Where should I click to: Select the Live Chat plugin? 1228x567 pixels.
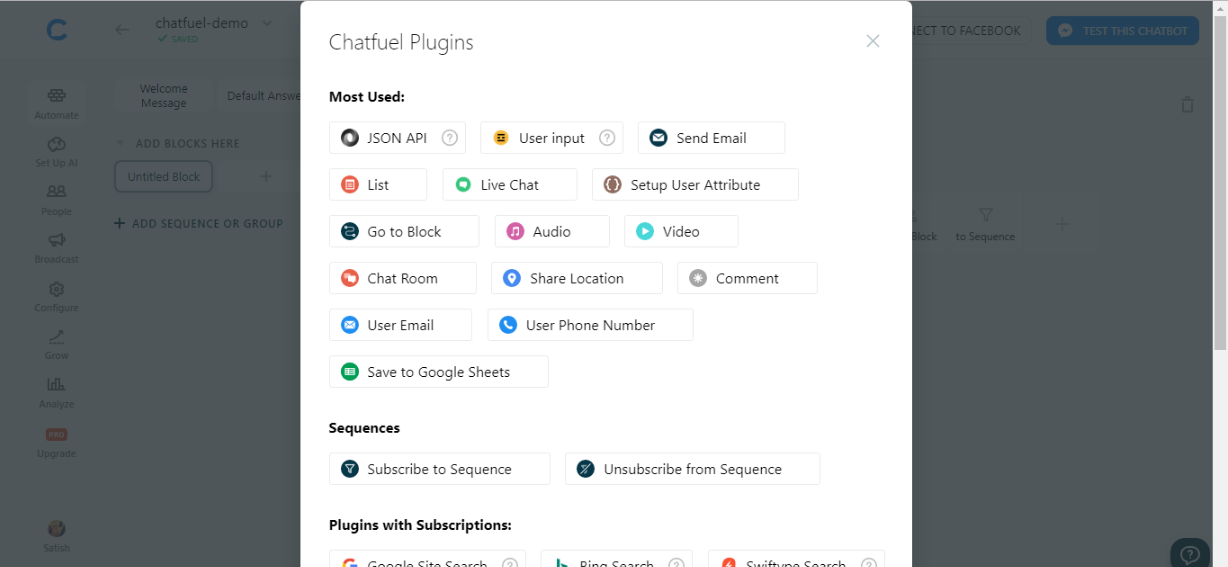509,185
